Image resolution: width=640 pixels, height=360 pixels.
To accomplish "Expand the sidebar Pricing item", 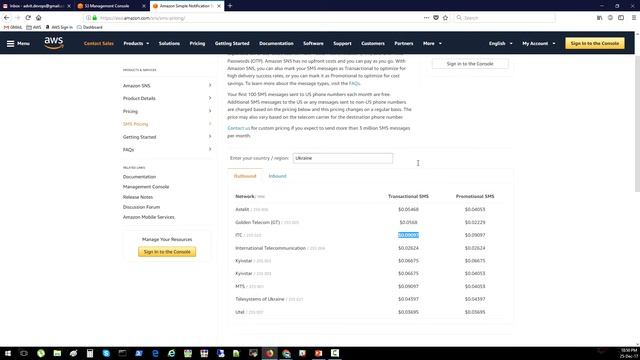I will point(167,111).
